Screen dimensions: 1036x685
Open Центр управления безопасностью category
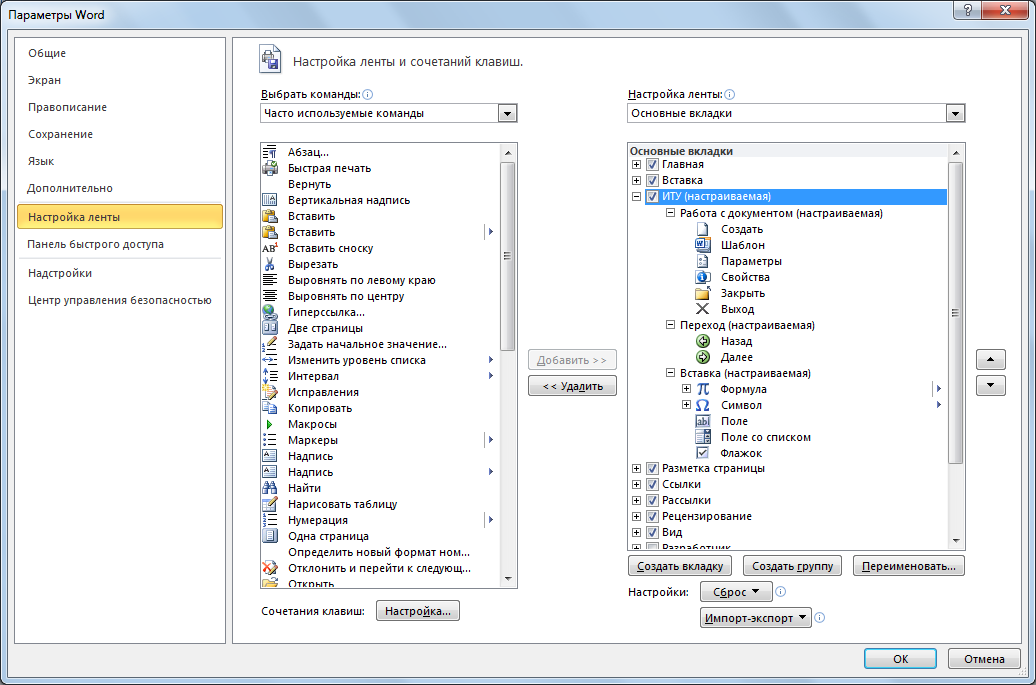(x=120, y=301)
